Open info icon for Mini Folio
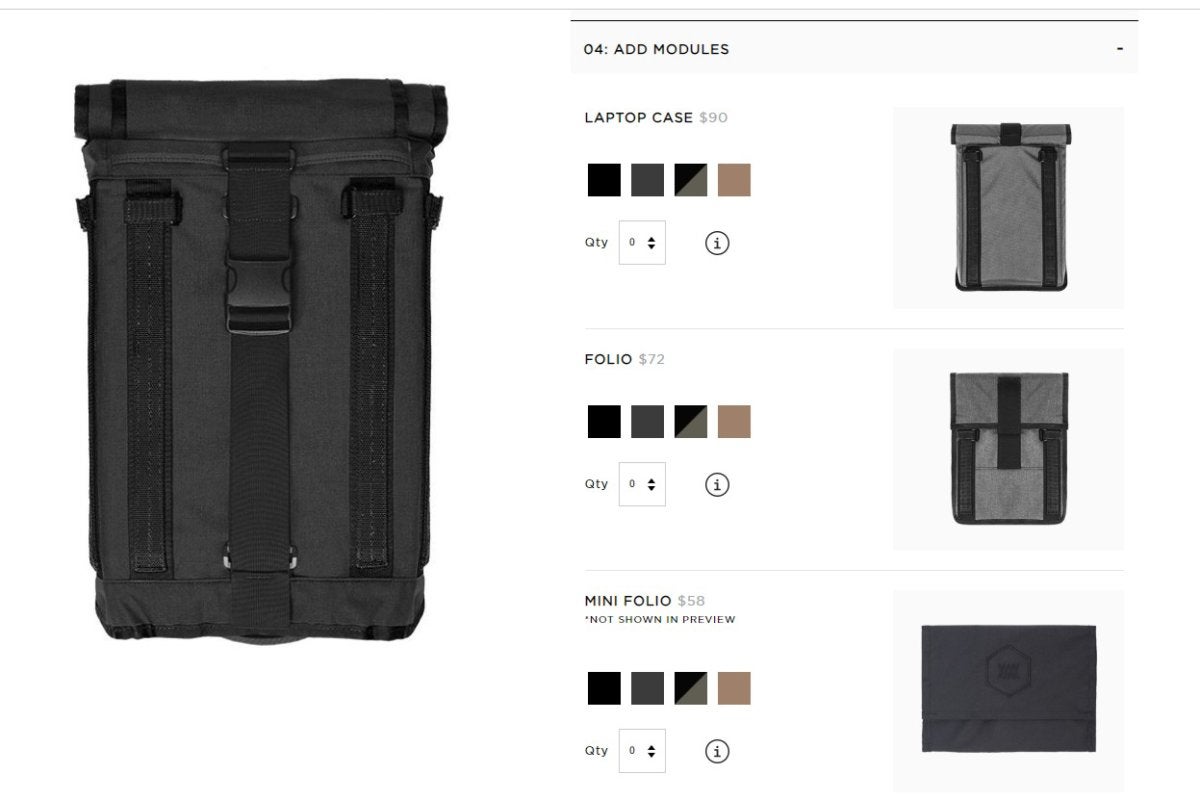This screenshot has width=1200, height=800. coord(717,752)
